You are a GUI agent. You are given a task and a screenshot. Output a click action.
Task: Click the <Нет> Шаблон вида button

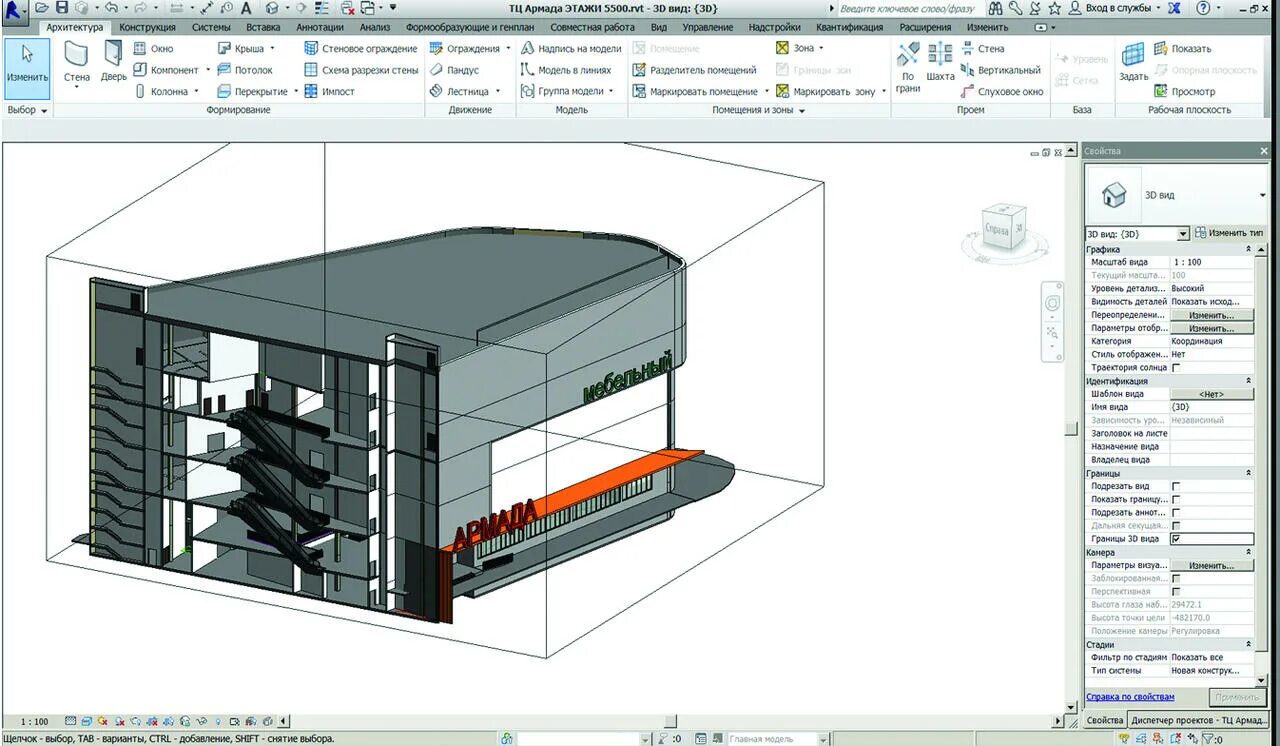pyautogui.click(x=1212, y=394)
